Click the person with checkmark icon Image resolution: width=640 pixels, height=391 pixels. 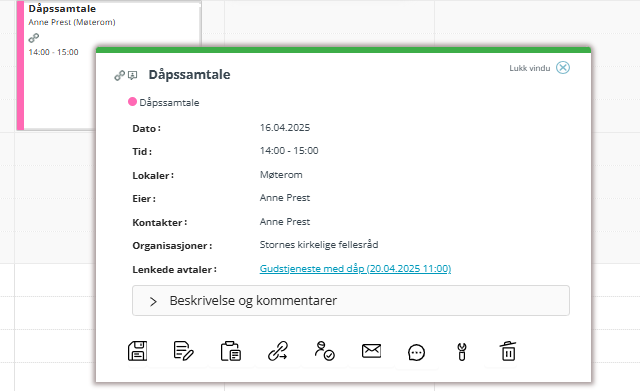[x=324, y=351]
